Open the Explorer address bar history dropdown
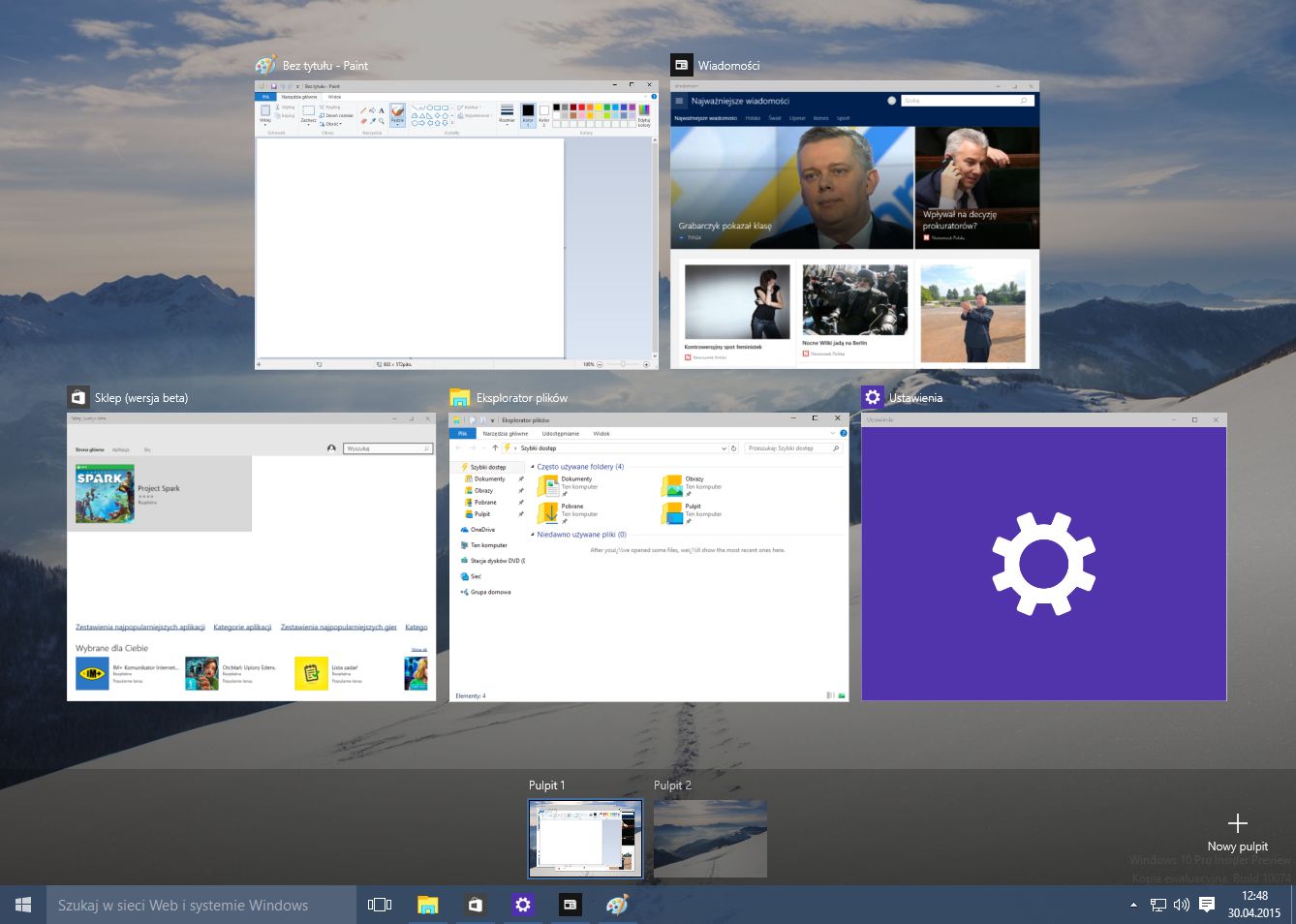This screenshot has width=1296, height=924. (724, 448)
